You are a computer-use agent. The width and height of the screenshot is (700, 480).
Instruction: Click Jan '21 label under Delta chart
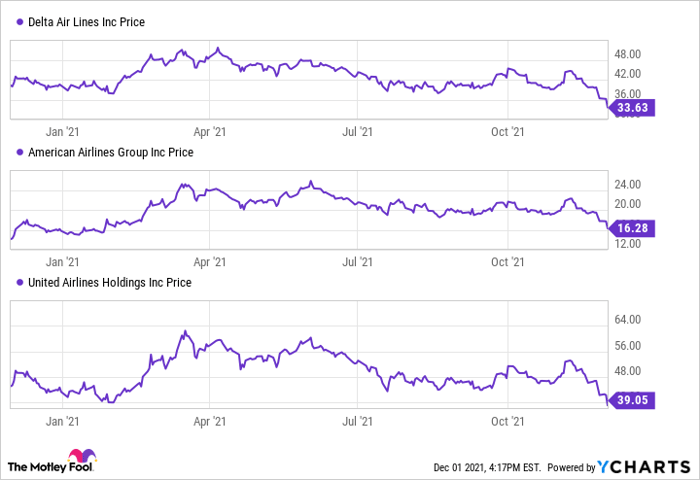(x=64, y=129)
